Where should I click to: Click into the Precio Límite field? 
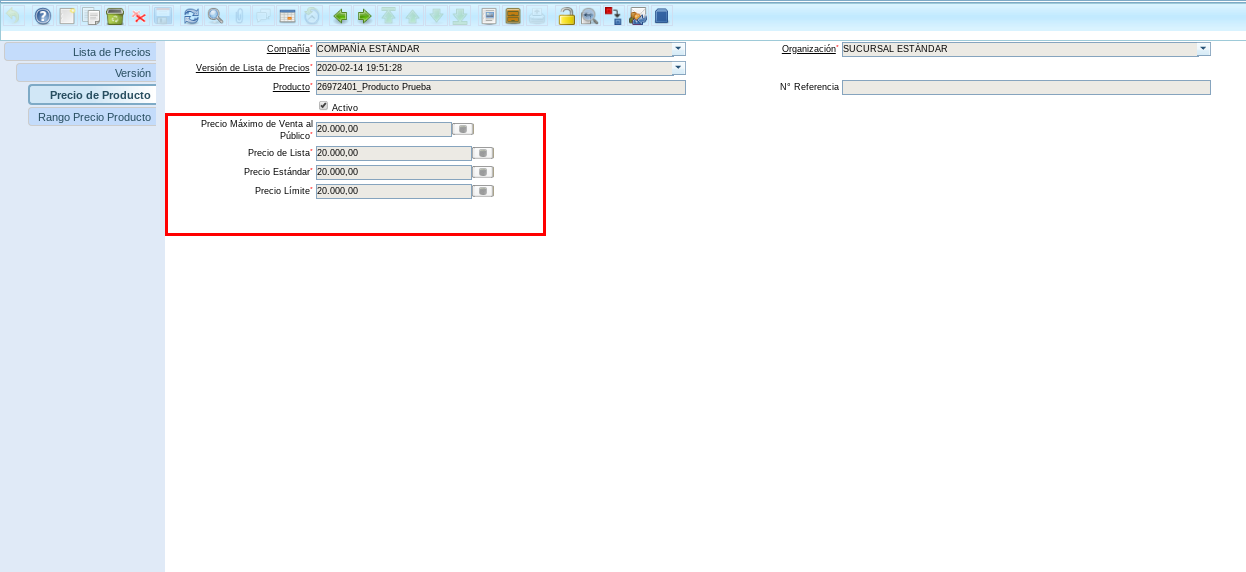click(x=394, y=191)
